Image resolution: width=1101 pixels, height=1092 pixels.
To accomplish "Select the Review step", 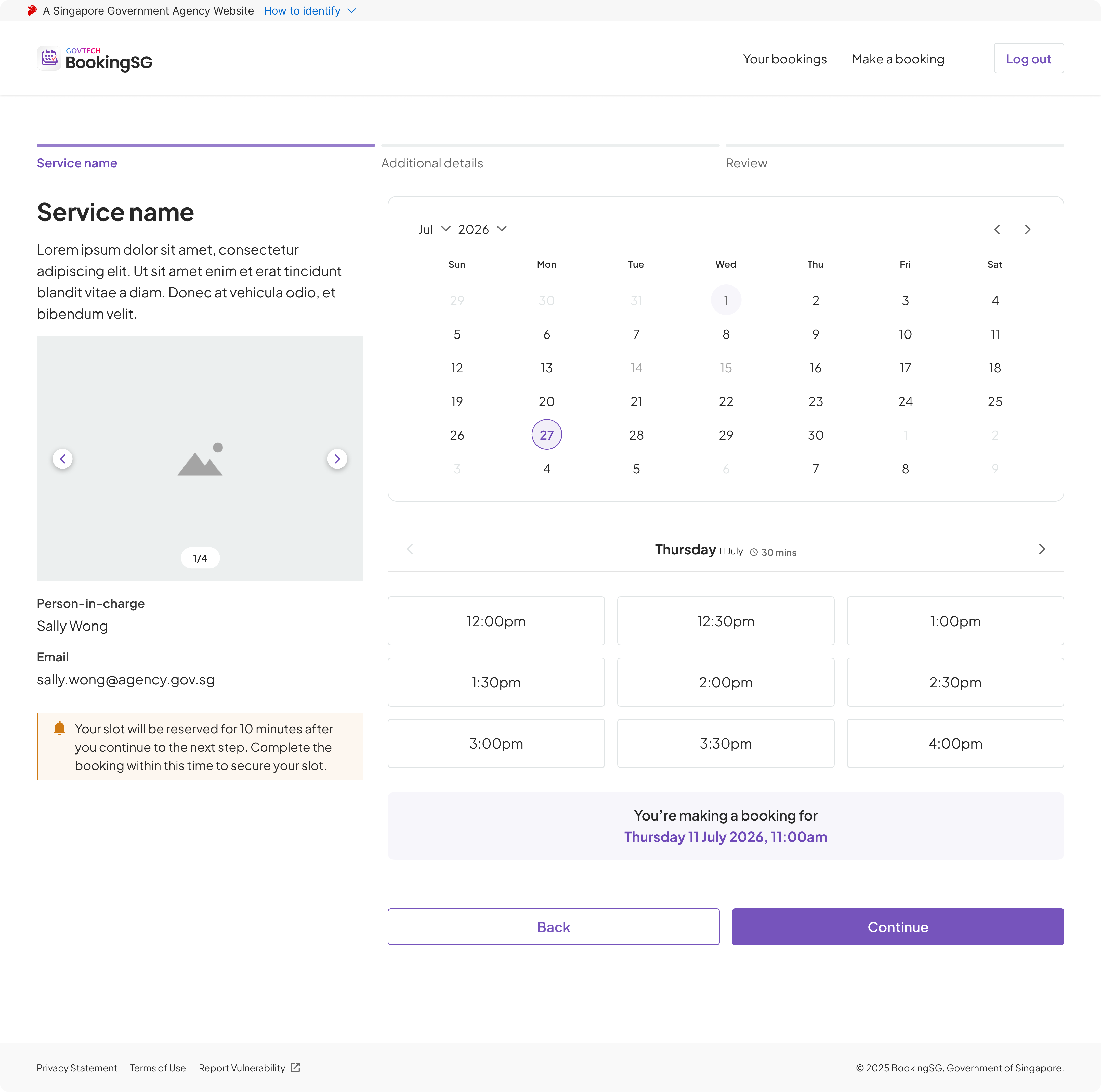I will click(x=895, y=157).
